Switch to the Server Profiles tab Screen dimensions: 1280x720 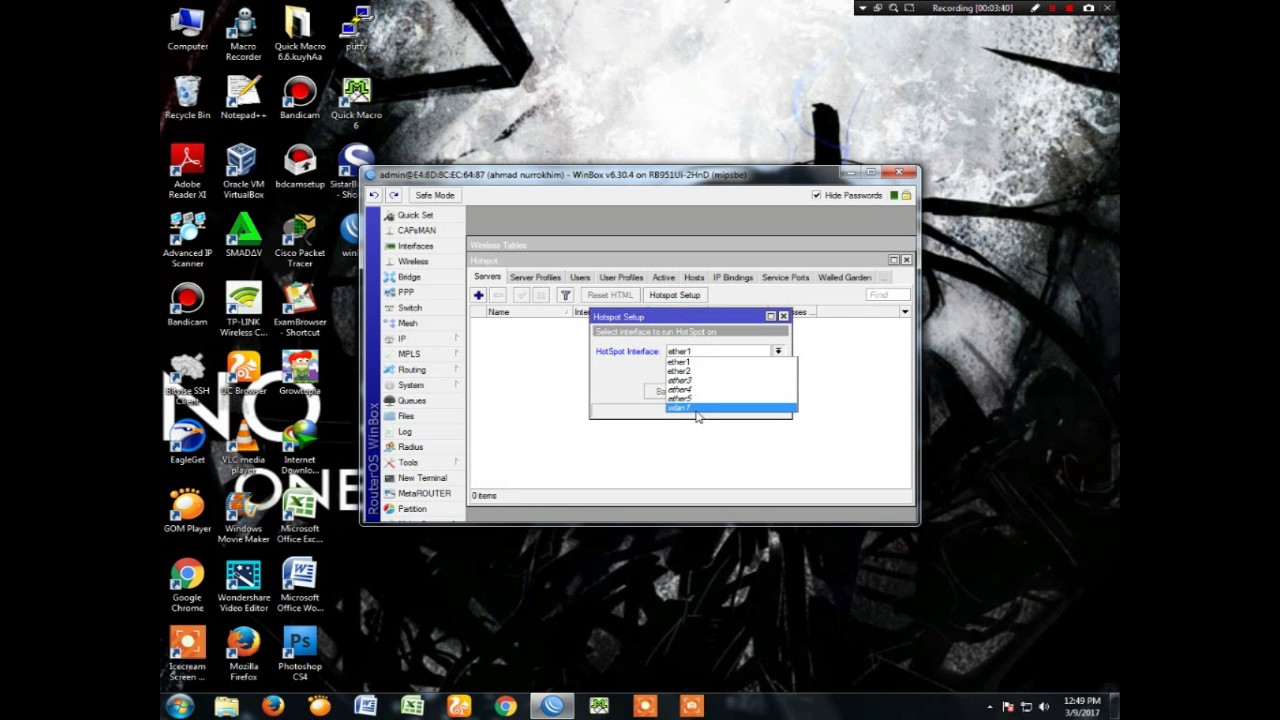tap(535, 277)
